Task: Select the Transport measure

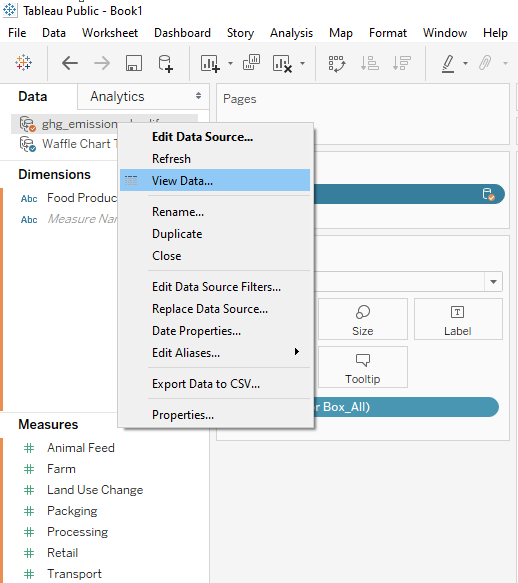Action: tap(74, 574)
